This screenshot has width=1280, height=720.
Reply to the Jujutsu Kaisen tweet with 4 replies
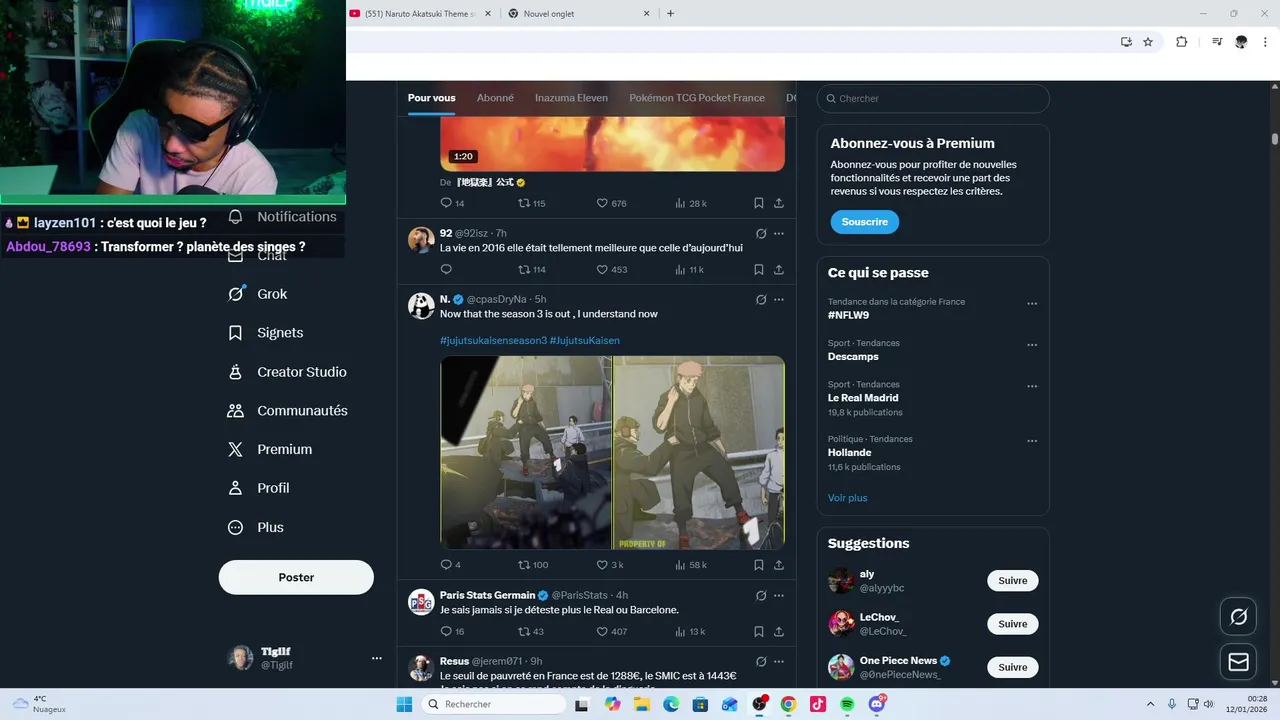(451, 565)
